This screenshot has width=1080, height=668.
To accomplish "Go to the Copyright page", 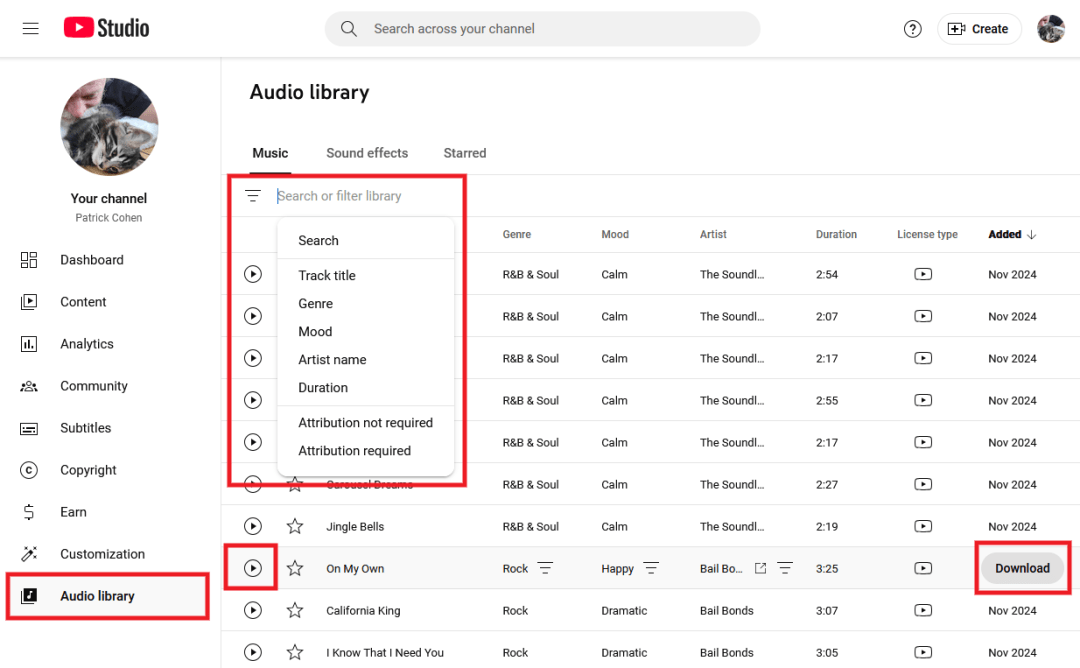I will [89, 469].
